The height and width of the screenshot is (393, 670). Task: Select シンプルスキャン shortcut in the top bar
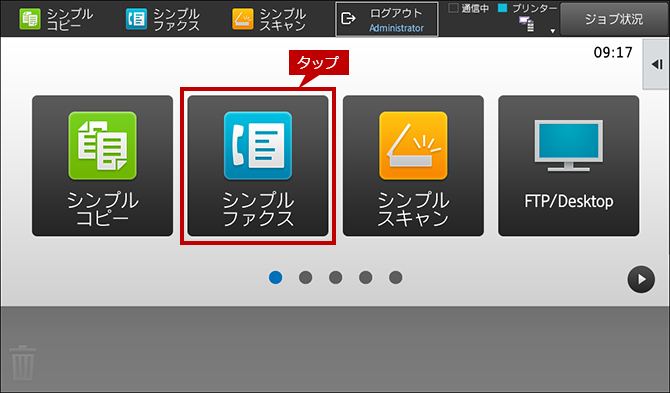[x=269, y=19]
